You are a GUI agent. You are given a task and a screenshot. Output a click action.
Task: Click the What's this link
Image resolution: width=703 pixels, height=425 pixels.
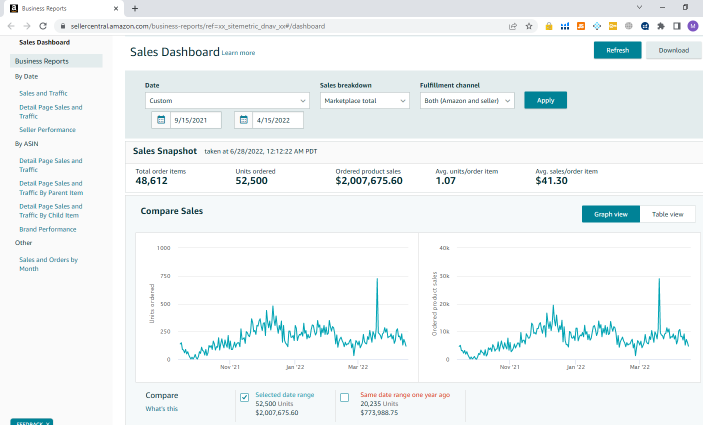click(x=161, y=408)
